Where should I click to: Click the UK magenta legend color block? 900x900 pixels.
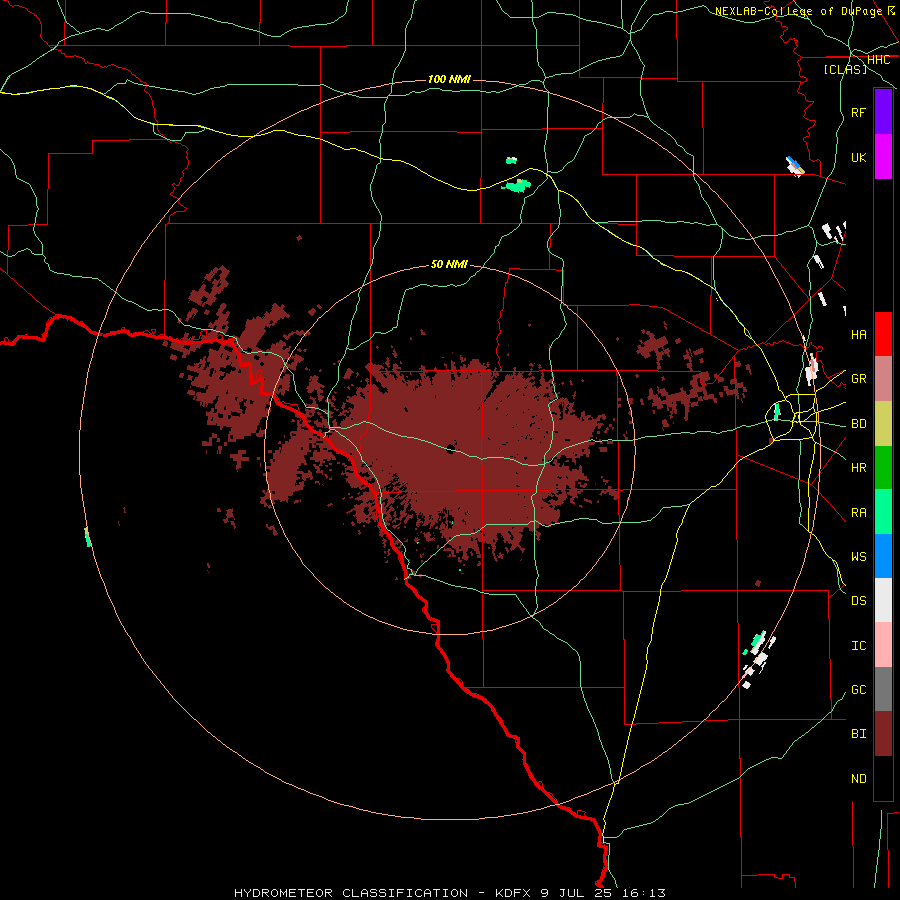tap(883, 157)
